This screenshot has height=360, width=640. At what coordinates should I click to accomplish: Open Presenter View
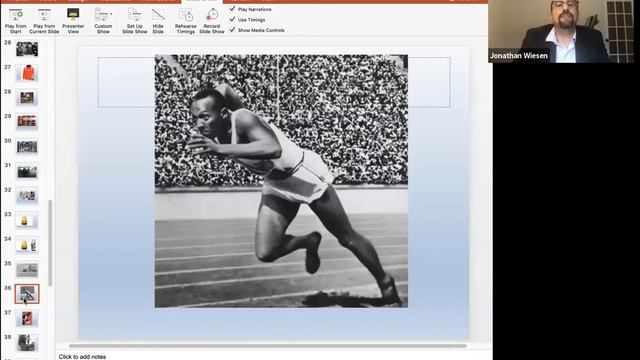(x=73, y=20)
